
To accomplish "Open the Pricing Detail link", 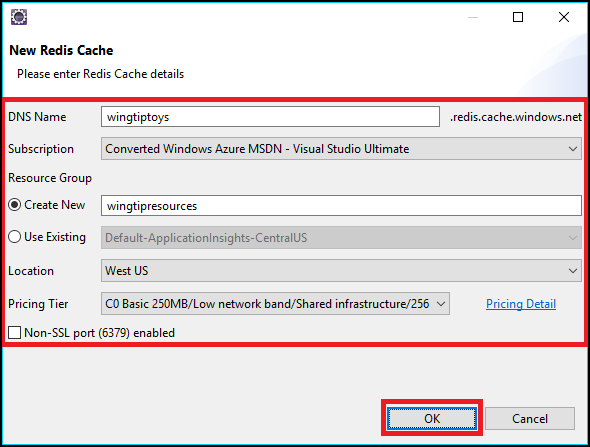I will coord(521,304).
